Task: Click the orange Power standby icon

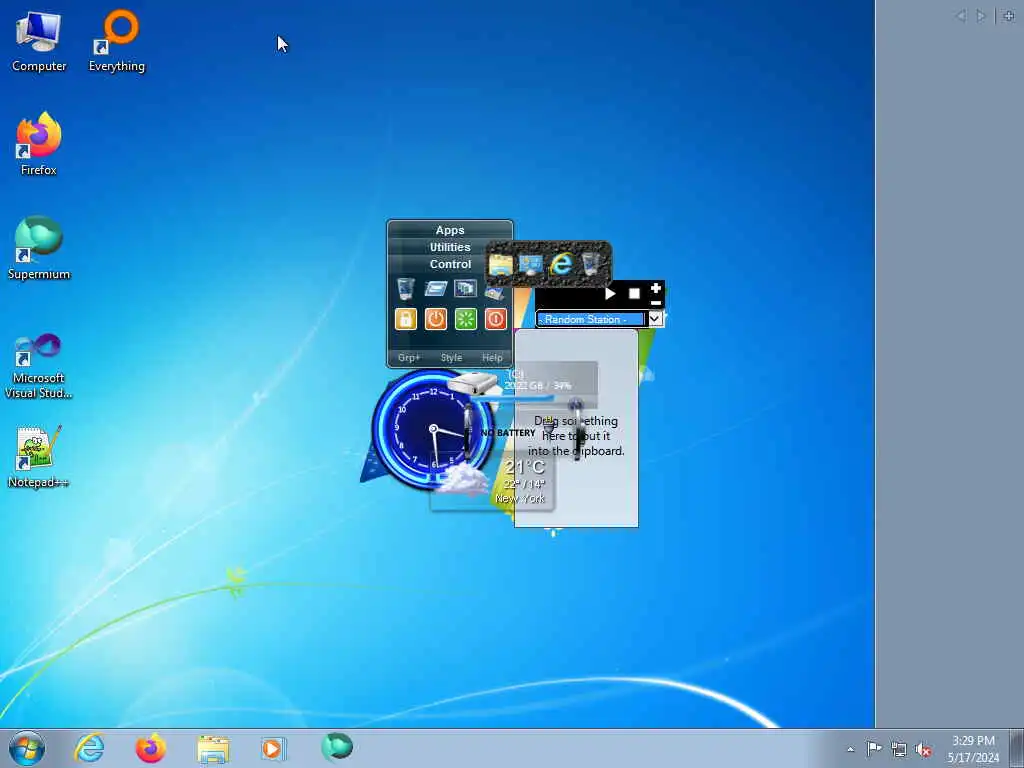Action: pyautogui.click(x=436, y=319)
